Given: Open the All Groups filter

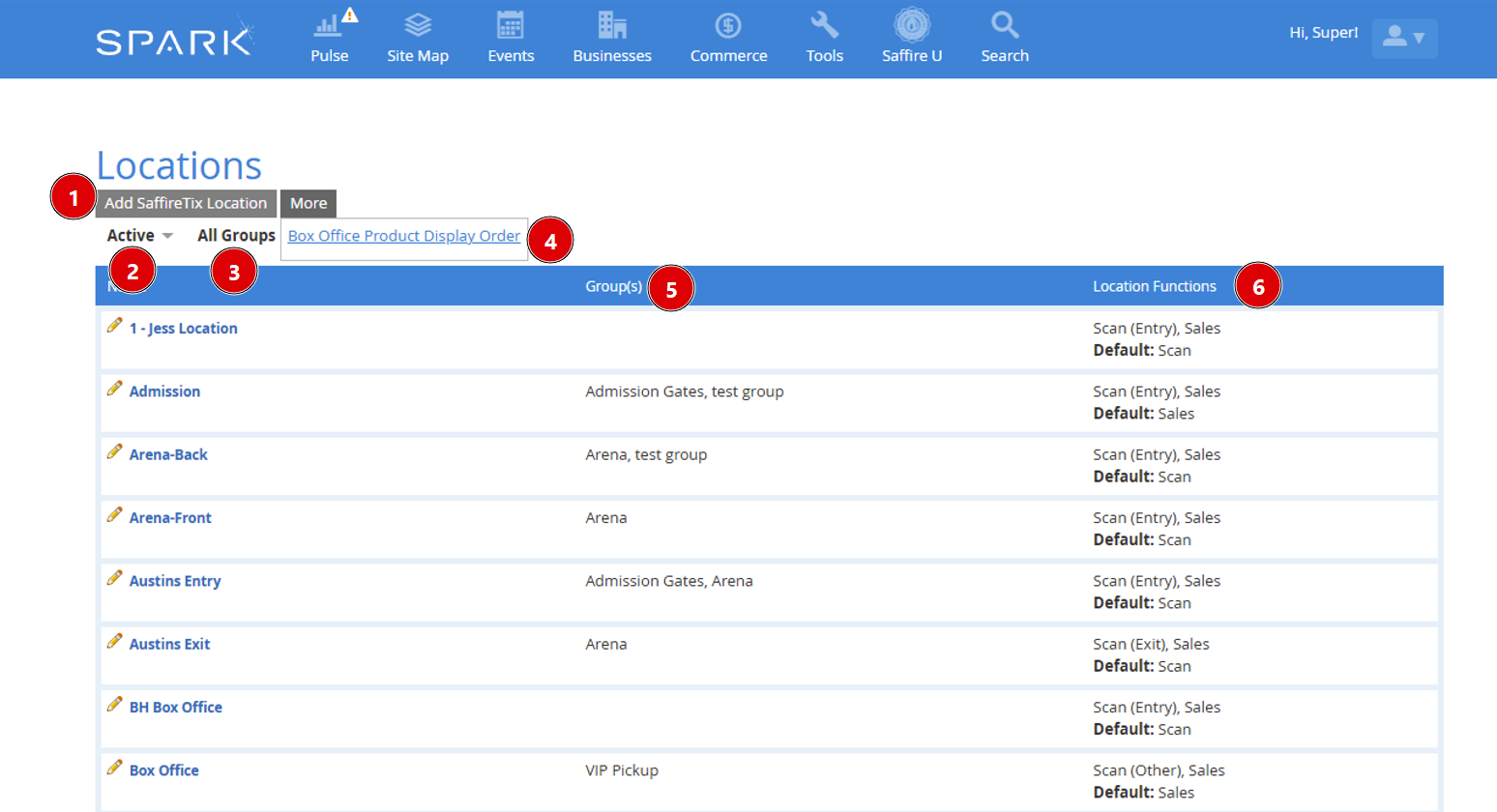Looking at the screenshot, I should tap(236, 235).
